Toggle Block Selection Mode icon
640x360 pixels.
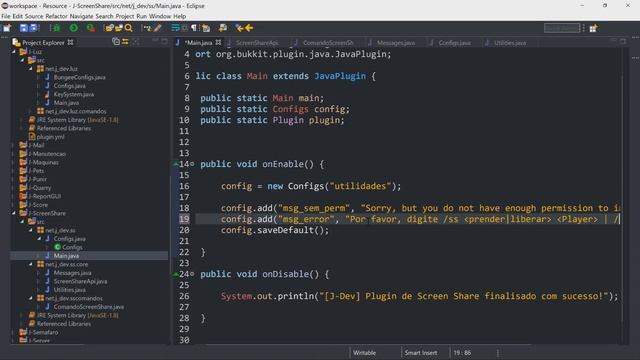tap(185, 28)
